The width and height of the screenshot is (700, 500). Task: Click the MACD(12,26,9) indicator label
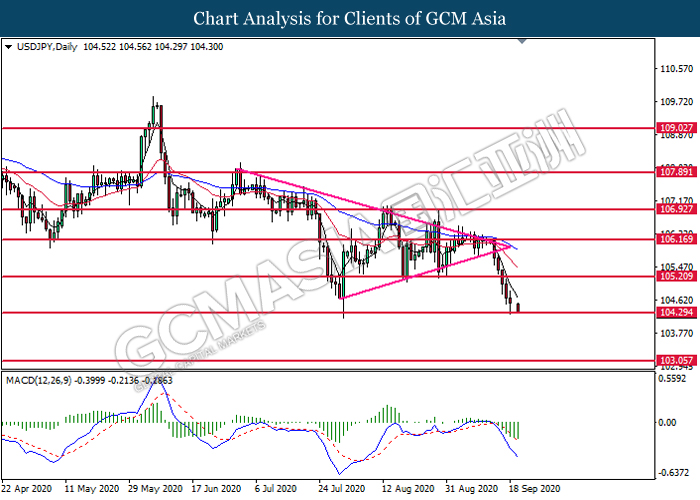(38, 380)
